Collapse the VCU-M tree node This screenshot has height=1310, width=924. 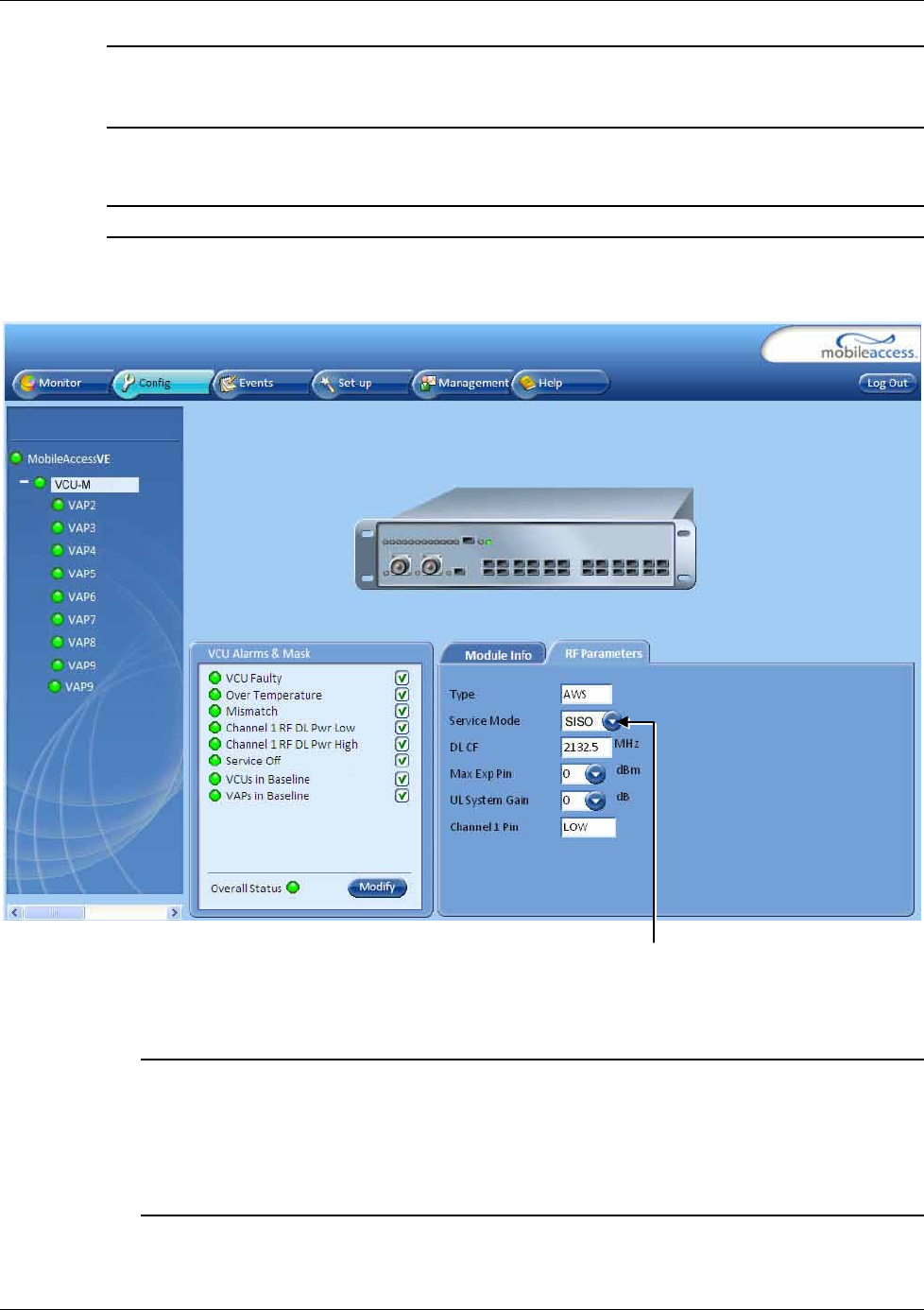(x=25, y=483)
